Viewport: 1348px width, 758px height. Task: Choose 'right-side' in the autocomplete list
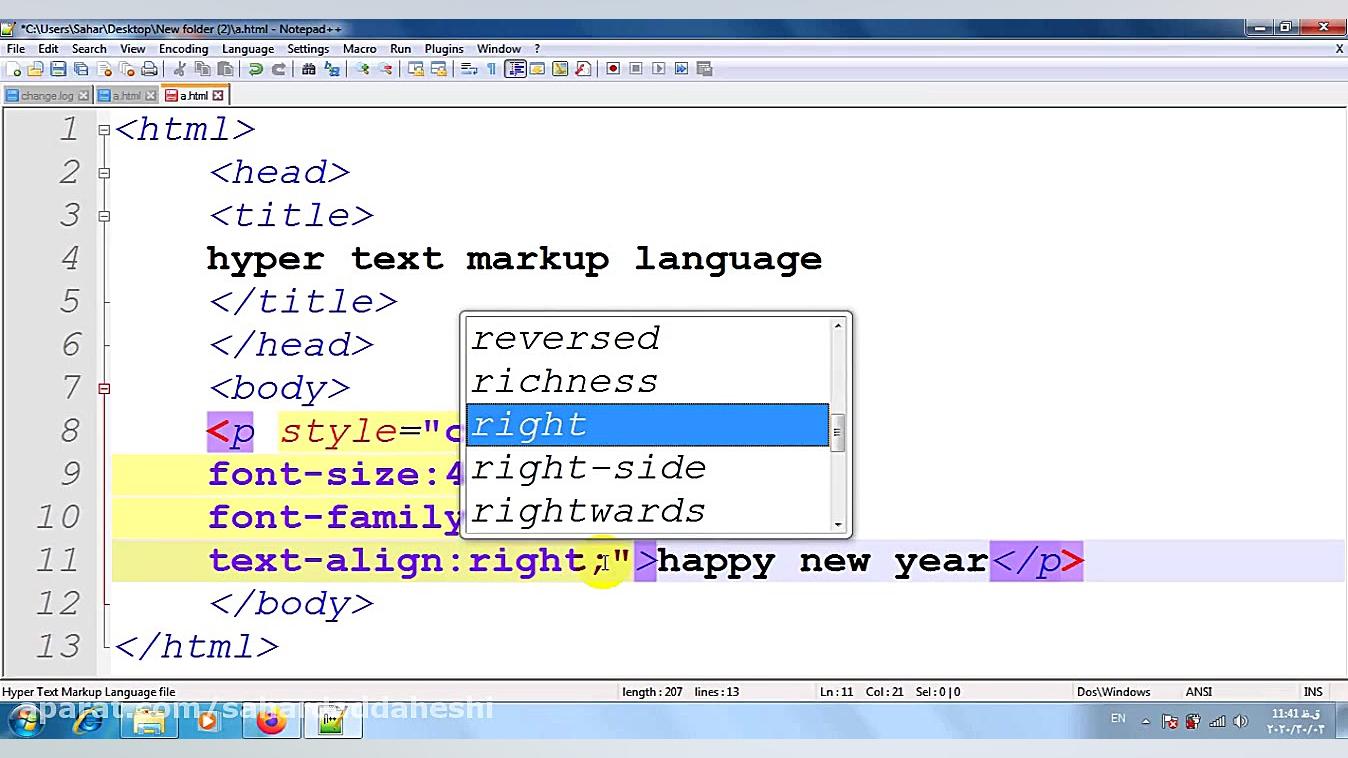648,468
